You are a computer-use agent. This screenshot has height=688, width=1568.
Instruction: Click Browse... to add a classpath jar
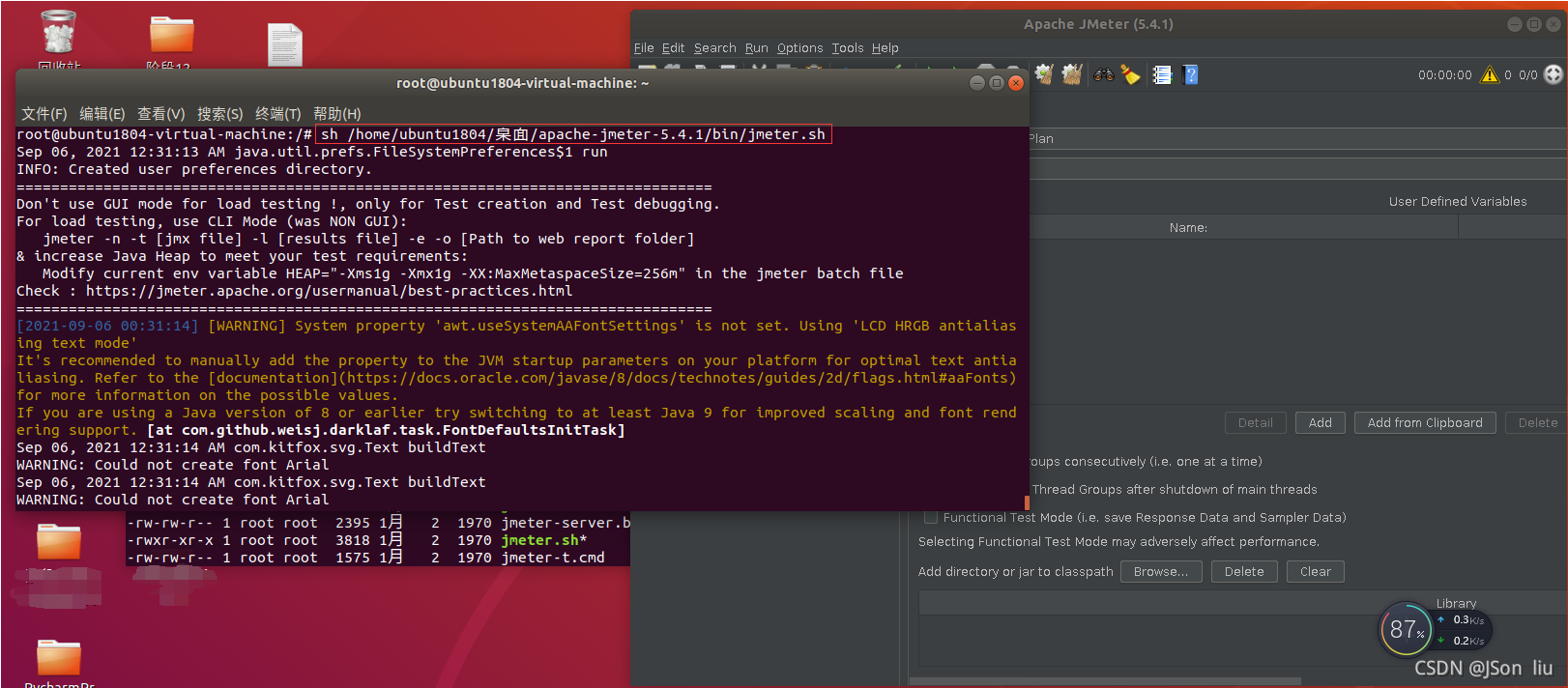(x=1160, y=571)
